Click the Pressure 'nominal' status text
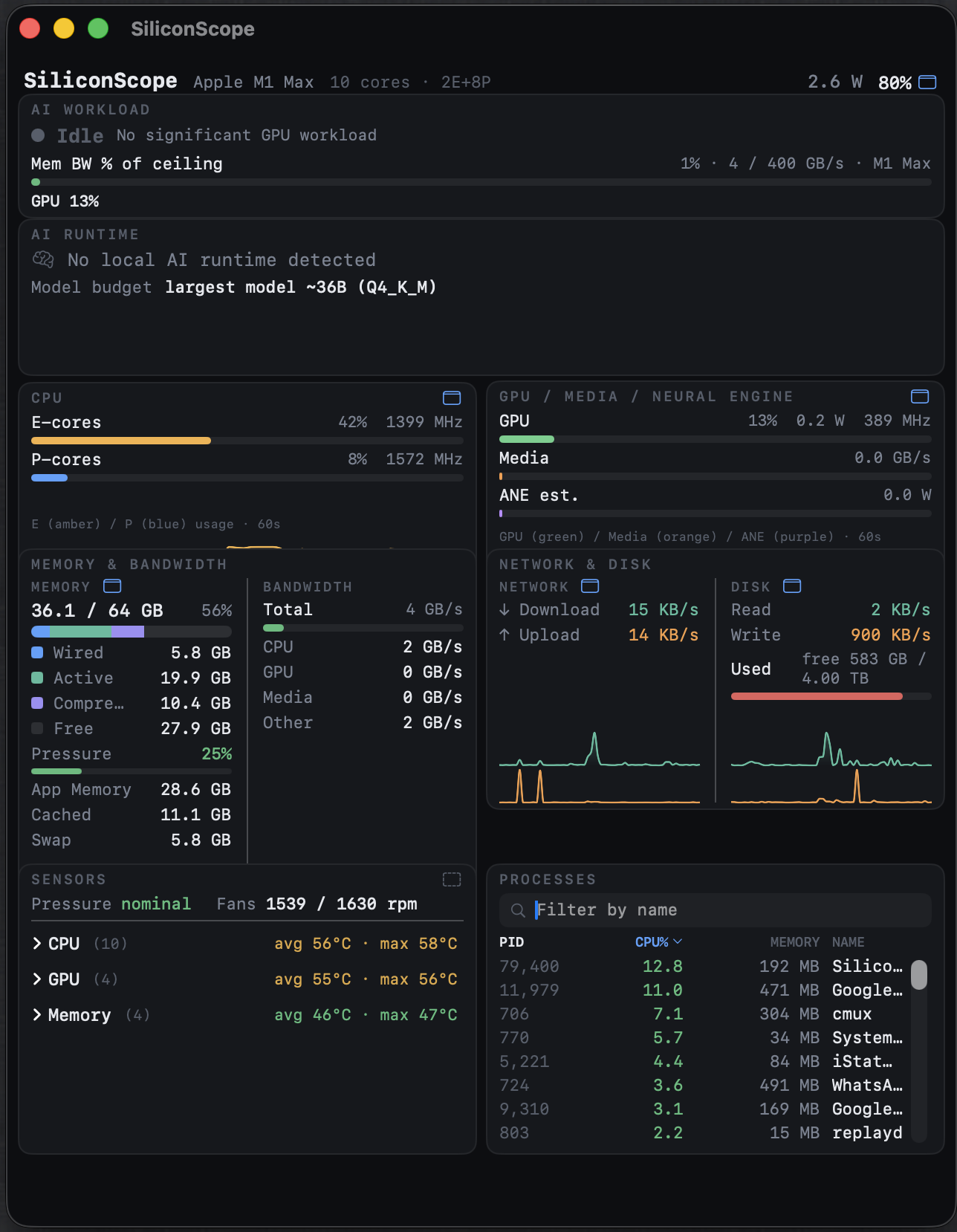Screen dimensions: 957x1232 [156, 904]
